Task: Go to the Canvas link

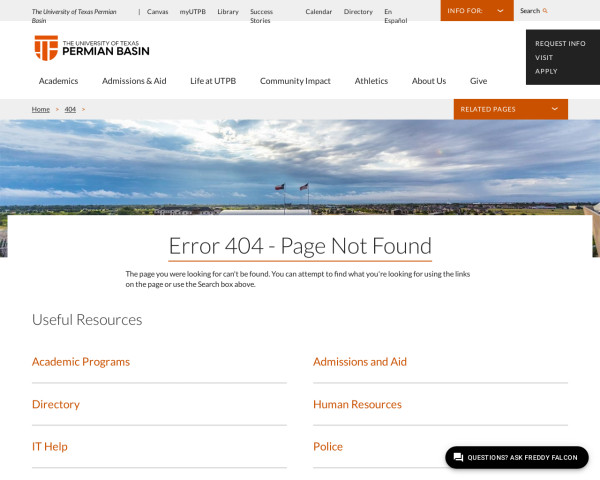Action: point(157,11)
